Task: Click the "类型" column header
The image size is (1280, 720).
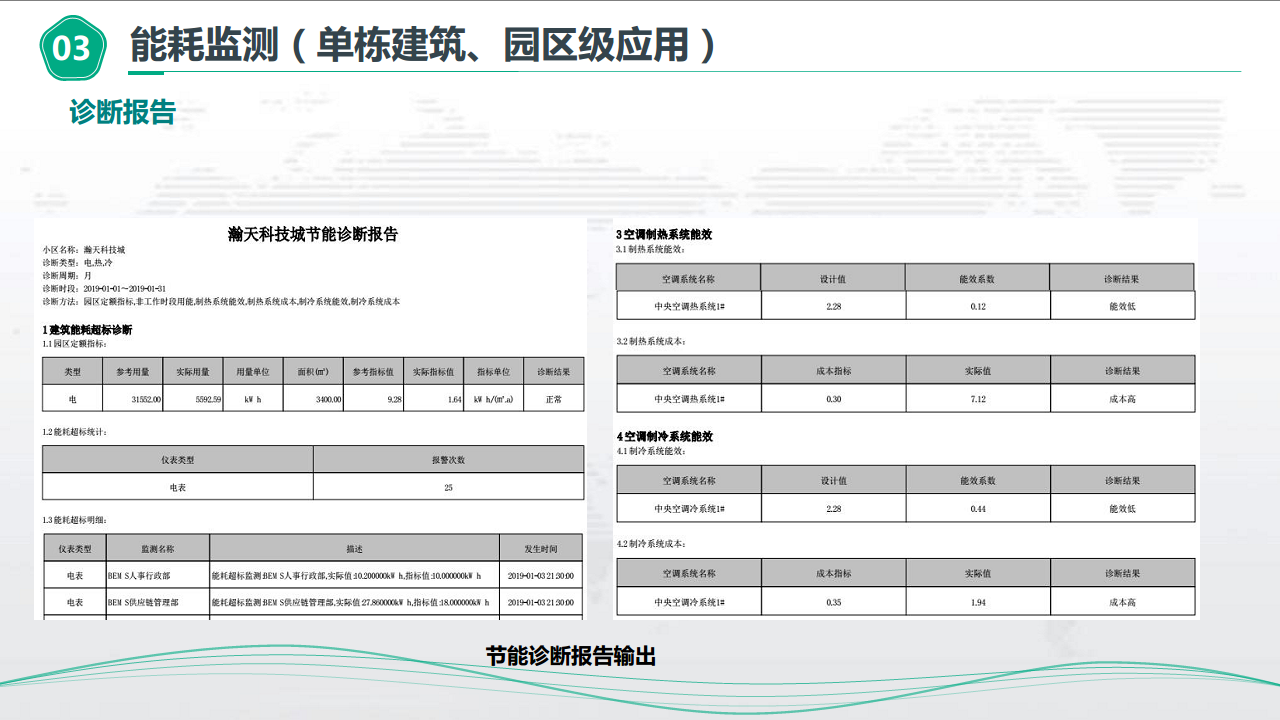Action: click(72, 371)
